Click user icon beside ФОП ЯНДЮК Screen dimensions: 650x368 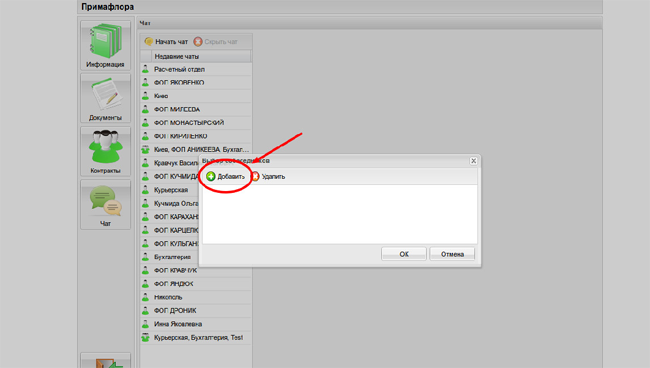coord(146,284)
